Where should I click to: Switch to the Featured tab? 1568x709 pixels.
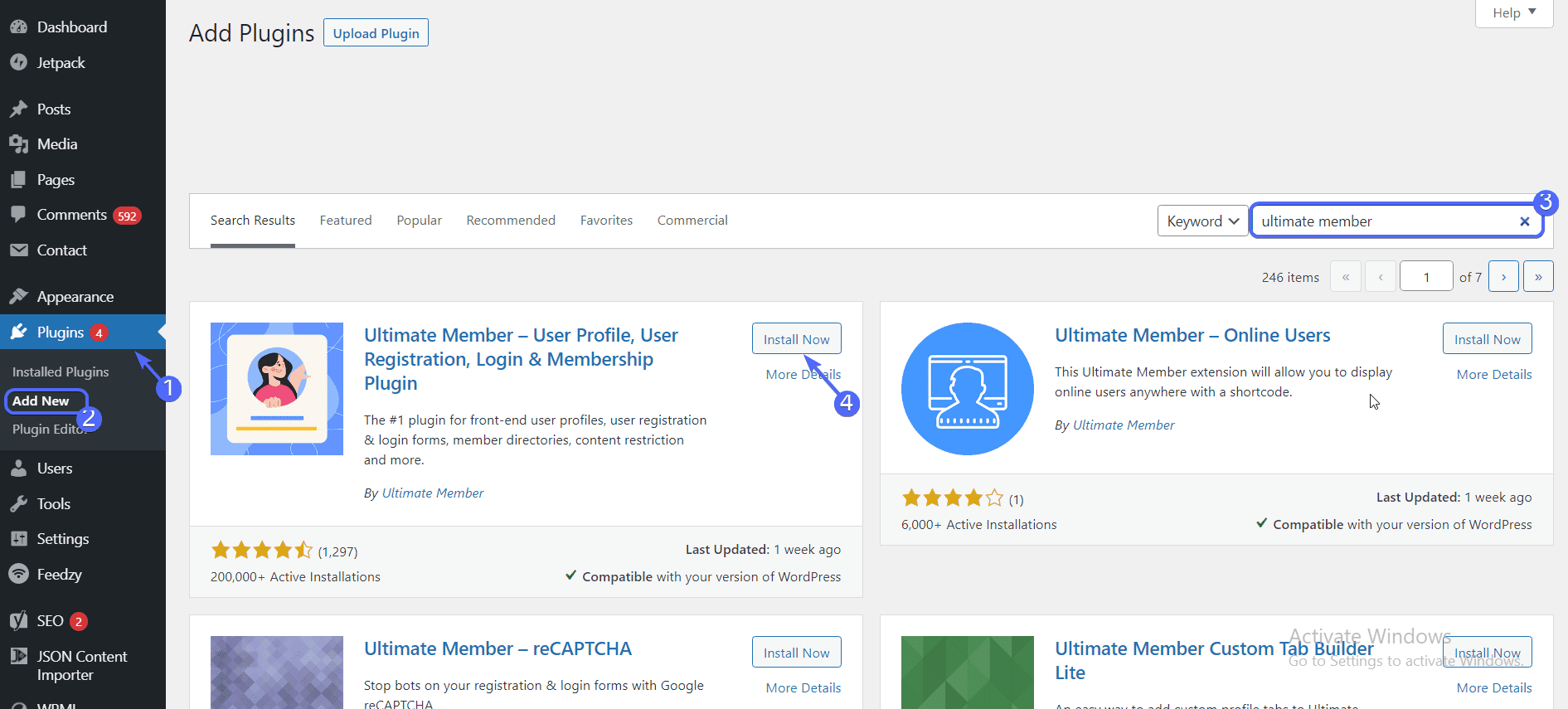tap(346, 221)
